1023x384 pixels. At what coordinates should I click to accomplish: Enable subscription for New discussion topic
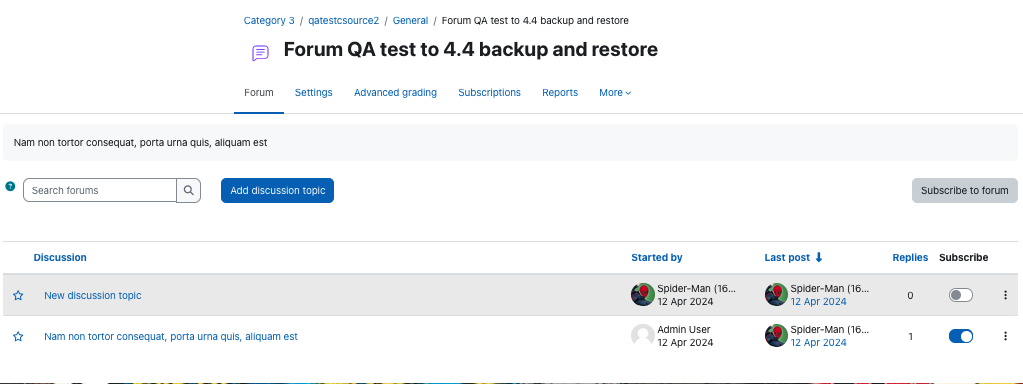[x=960, y=295]
